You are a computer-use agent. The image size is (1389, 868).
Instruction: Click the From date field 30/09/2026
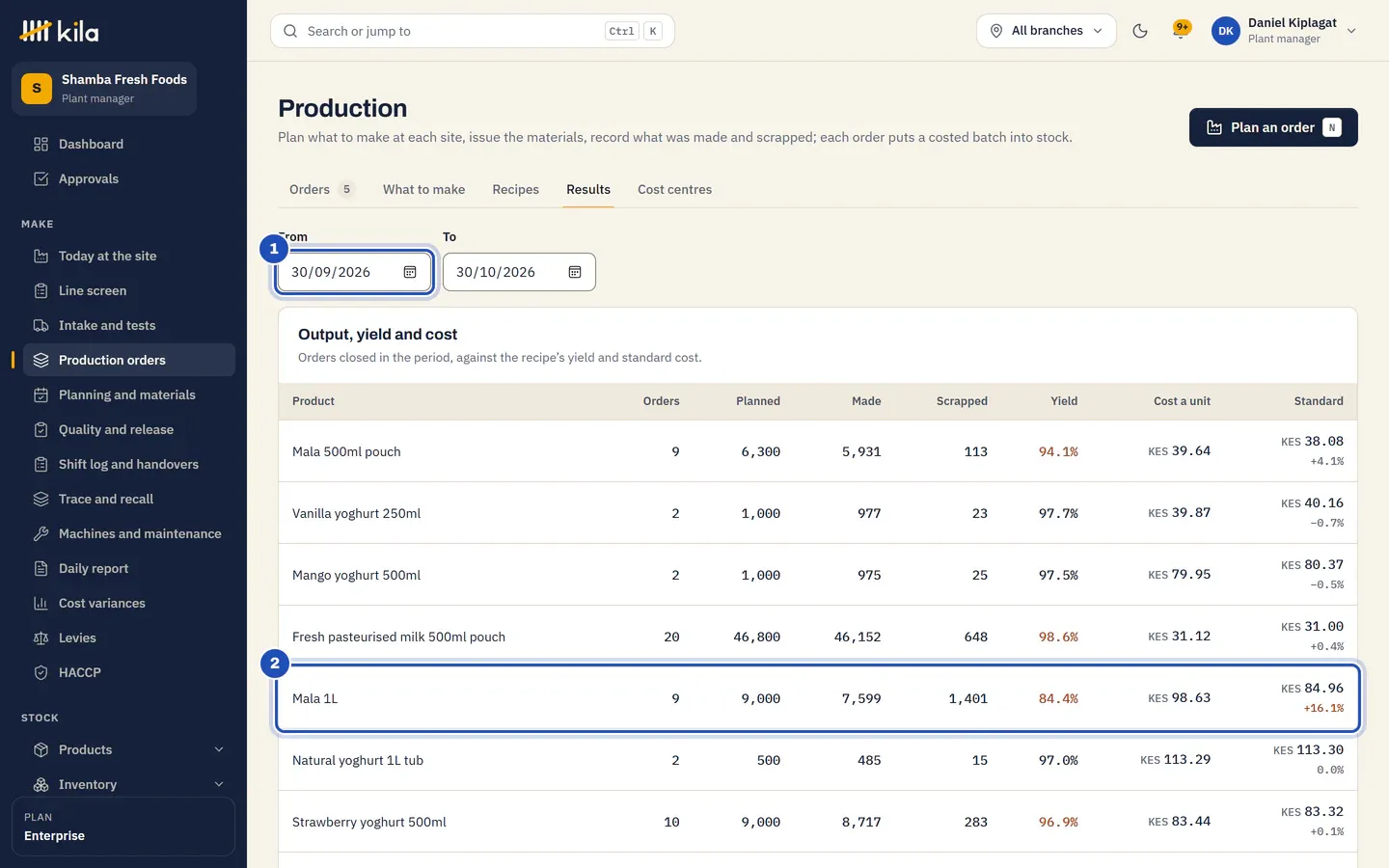354,272
